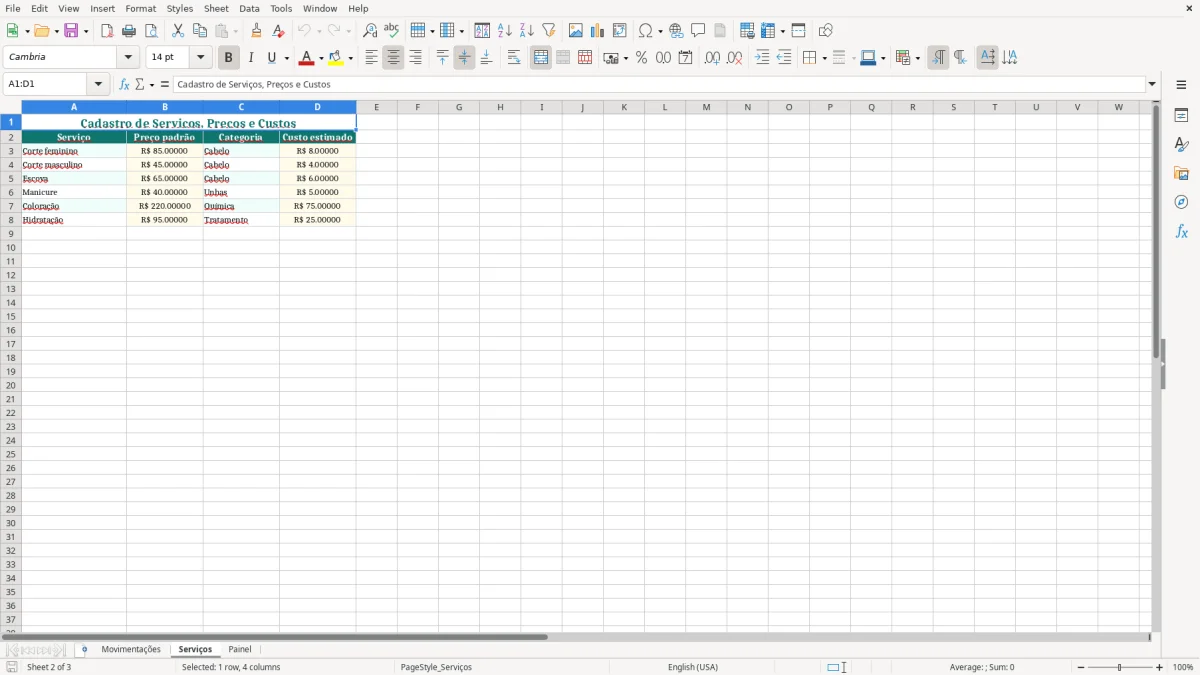Open the Sheet menu
The width and height of the screenshot is (1200, 675).
pyautogui.click(x=216, y=8)
